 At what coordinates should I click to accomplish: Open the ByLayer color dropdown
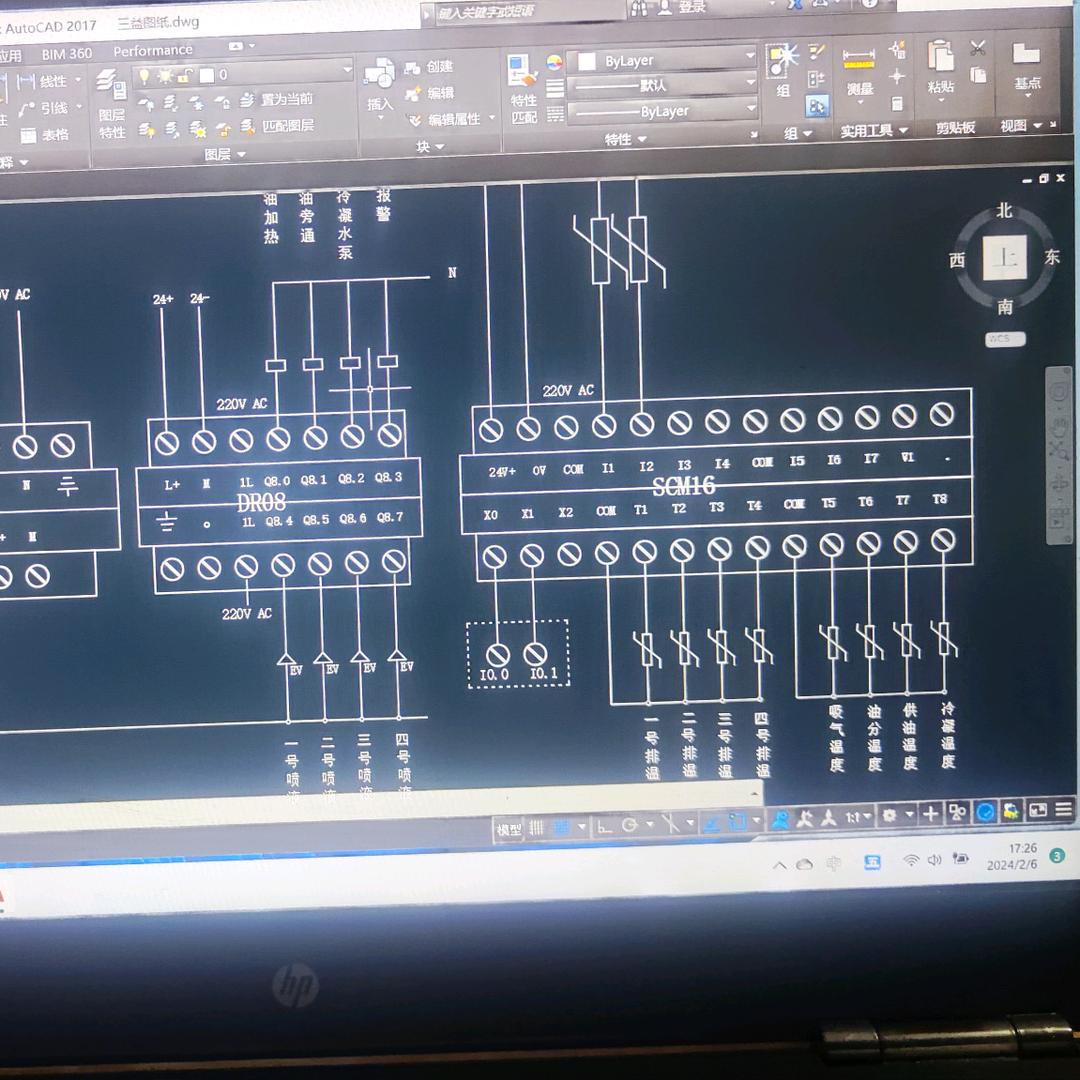click(x=662, y=60)
